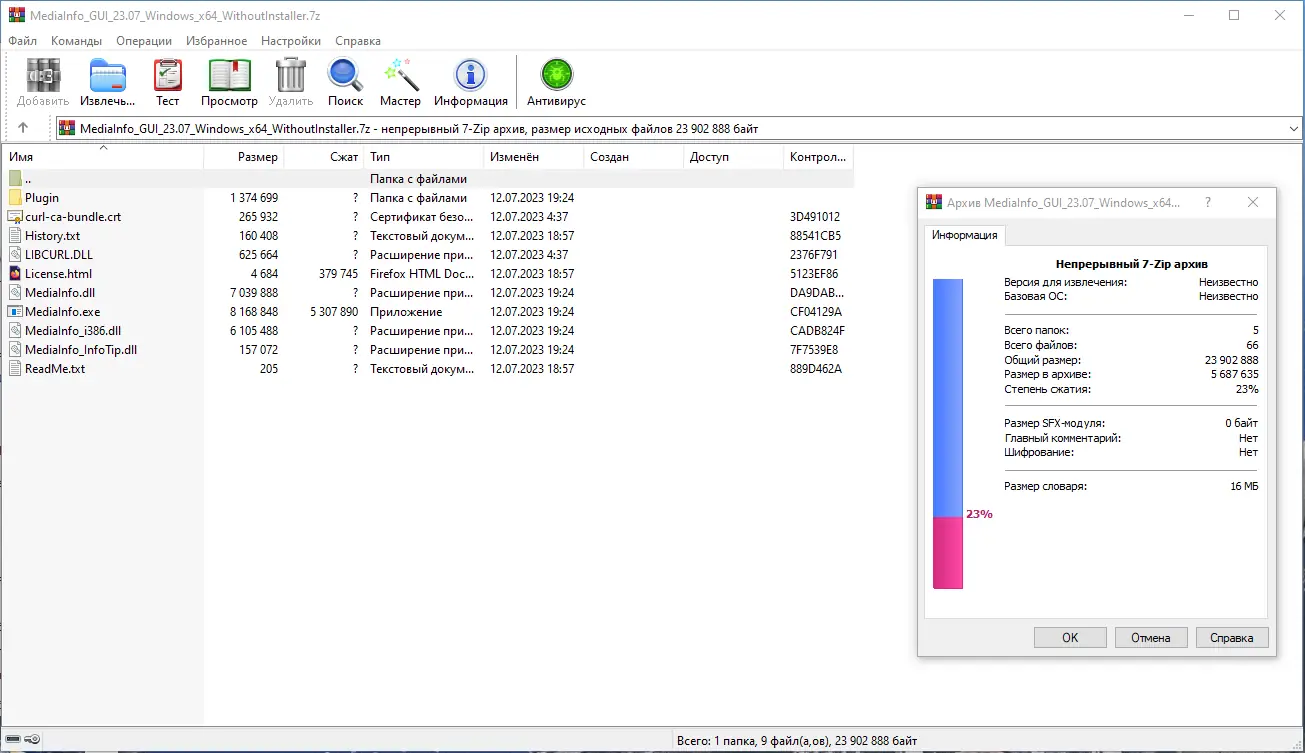The height and width of the screenshot is (753, 1305).
Task: Click the Отмена button
Action: (1150, 638)
